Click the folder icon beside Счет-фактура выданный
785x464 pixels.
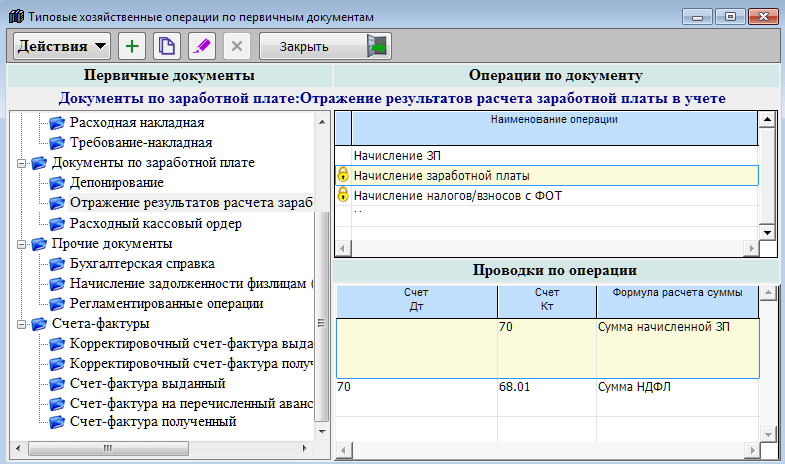coord(57,384)
